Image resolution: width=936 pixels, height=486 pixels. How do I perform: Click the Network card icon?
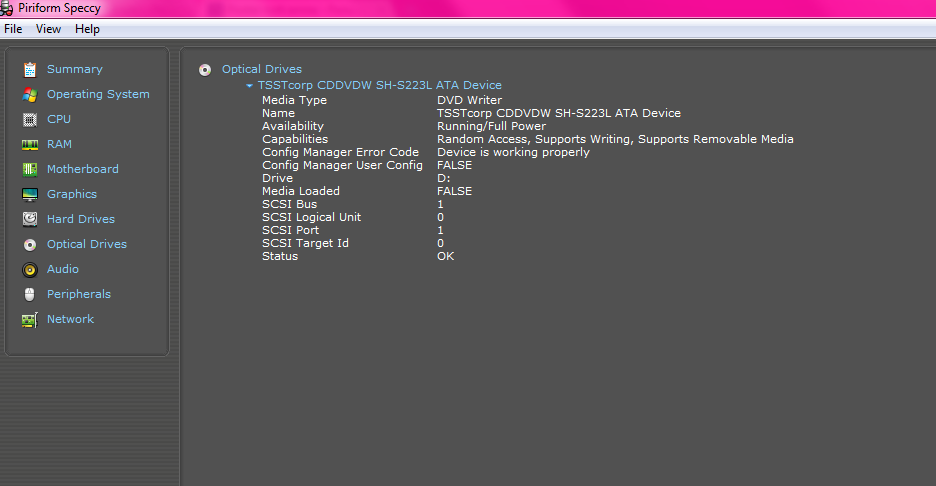click(x=30, y=320)
